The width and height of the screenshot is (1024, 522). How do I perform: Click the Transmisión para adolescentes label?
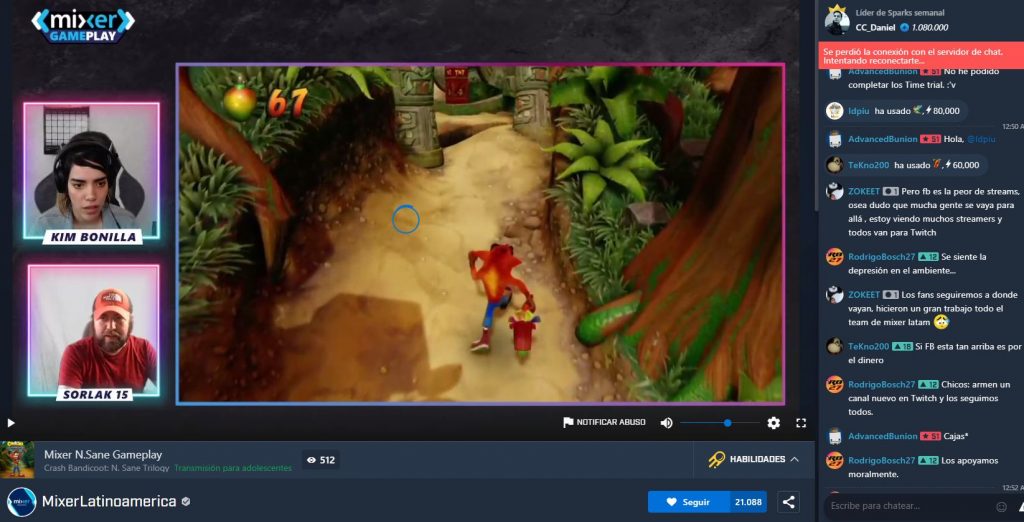click(232, 468)
